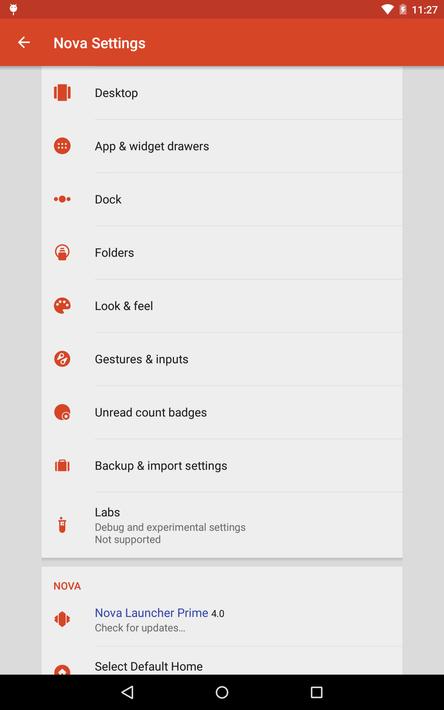The width and height of the screenshot is (444, 710).
Task: Tap the Look & feel palette icon
Action: (62, 306)
